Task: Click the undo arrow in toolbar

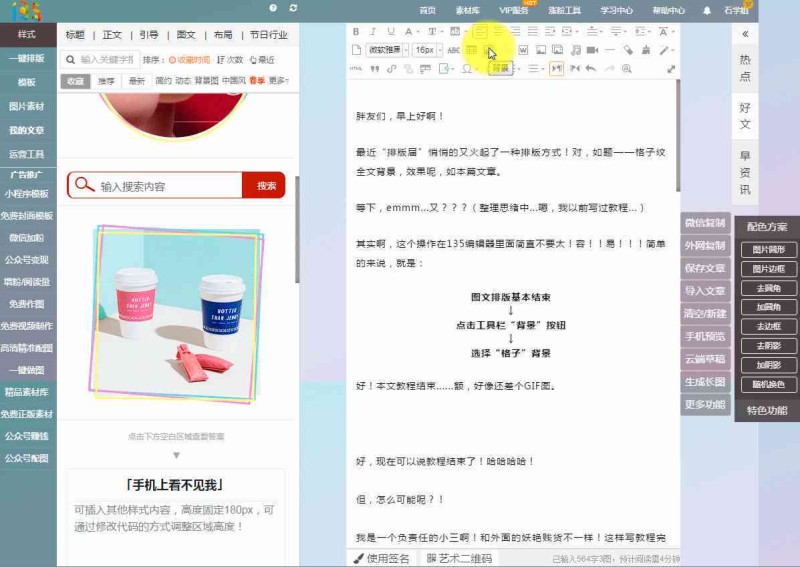Action: pos(591,69)
